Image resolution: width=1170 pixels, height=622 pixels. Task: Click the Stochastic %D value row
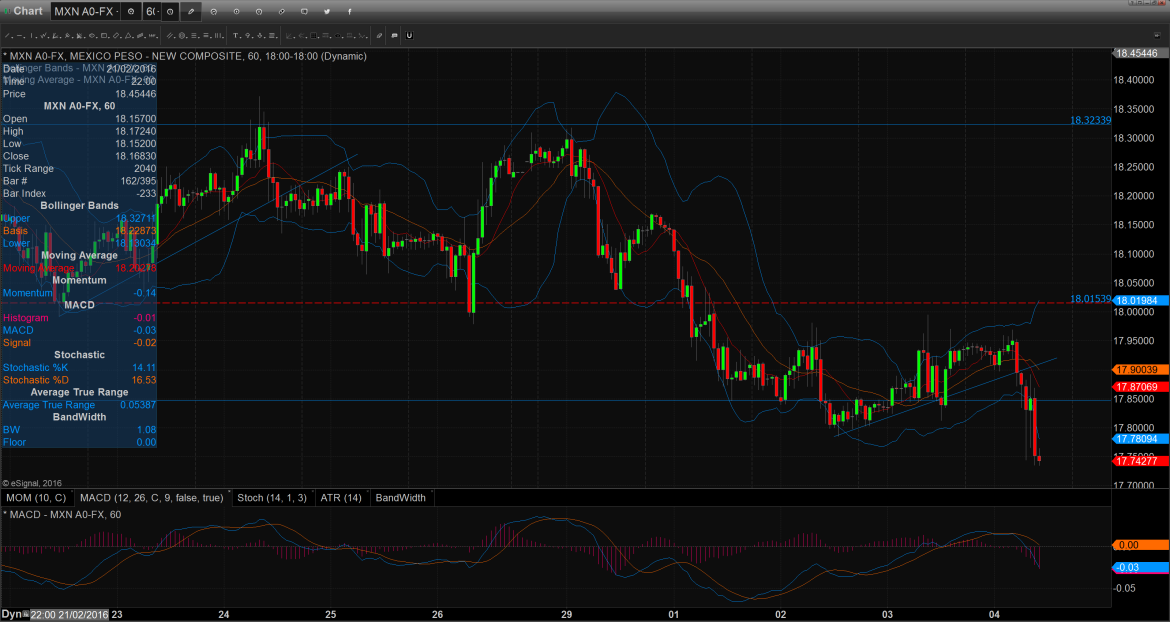(79, 380)
